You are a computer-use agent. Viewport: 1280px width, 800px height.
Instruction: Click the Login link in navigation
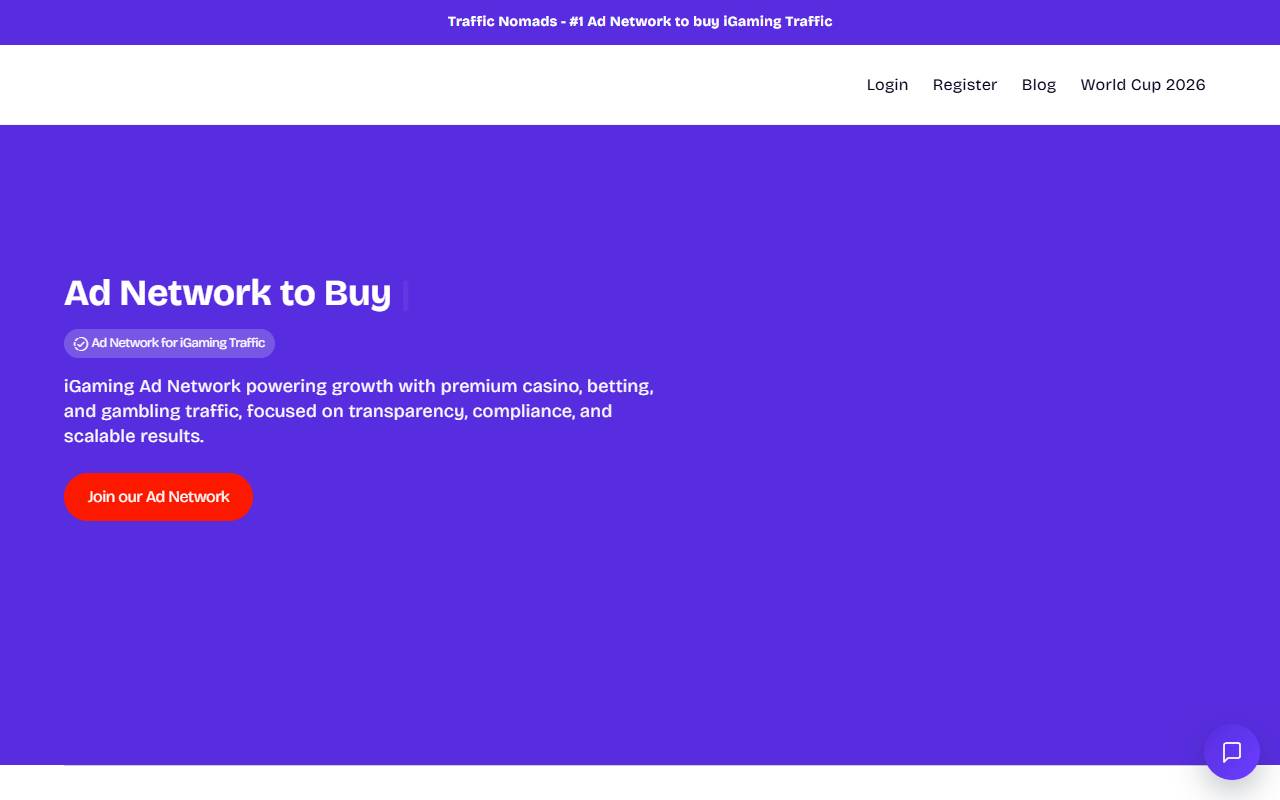[x=887, y=85]
